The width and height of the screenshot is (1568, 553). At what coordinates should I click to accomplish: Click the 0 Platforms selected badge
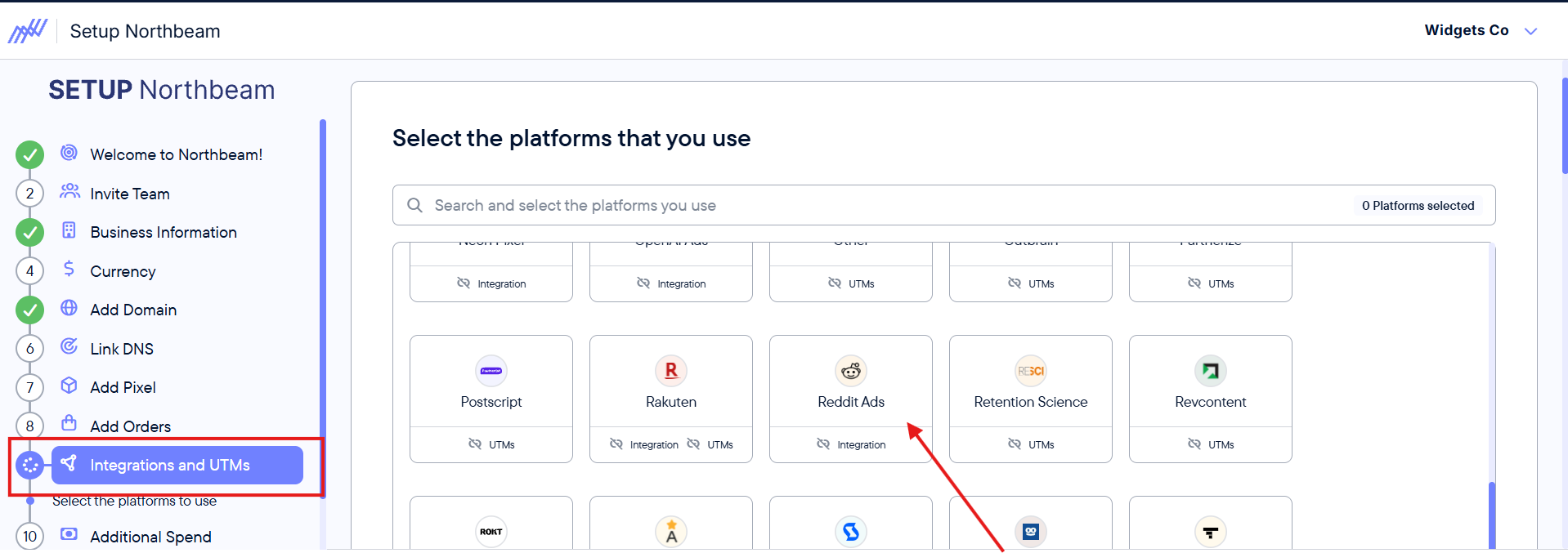tap(1418, 206)
